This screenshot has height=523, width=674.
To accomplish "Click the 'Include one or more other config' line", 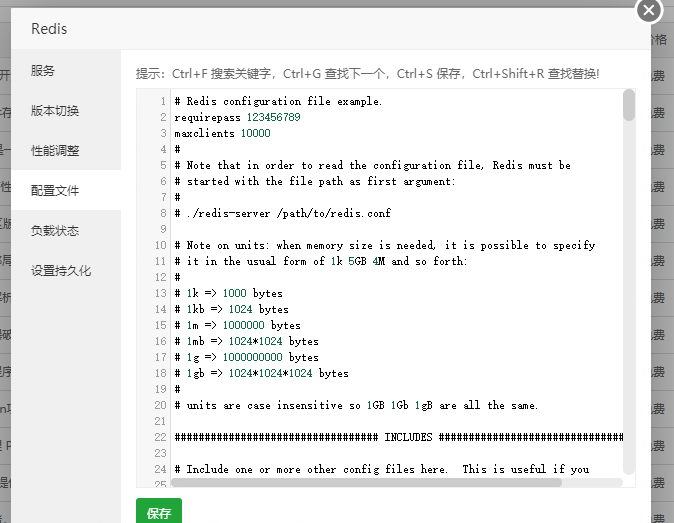I will (382, 469).
